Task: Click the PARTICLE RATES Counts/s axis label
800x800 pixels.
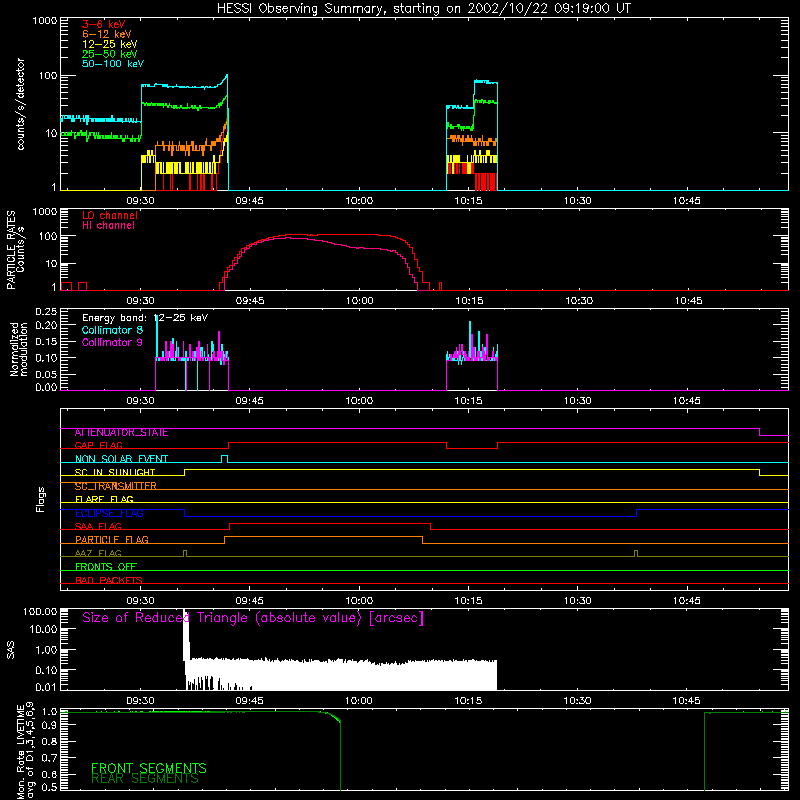Action: [x=15, y=250]
